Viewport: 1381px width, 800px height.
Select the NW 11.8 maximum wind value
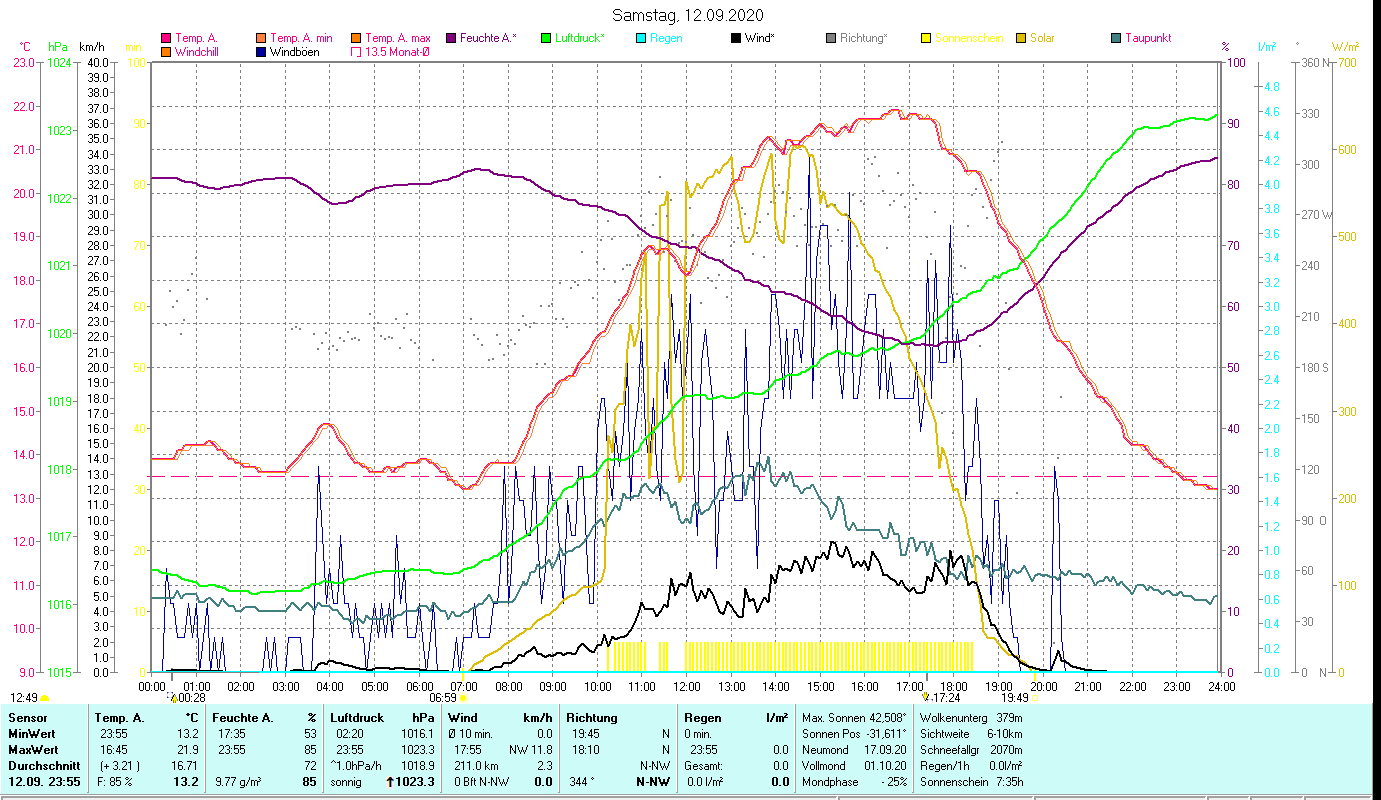530,750
